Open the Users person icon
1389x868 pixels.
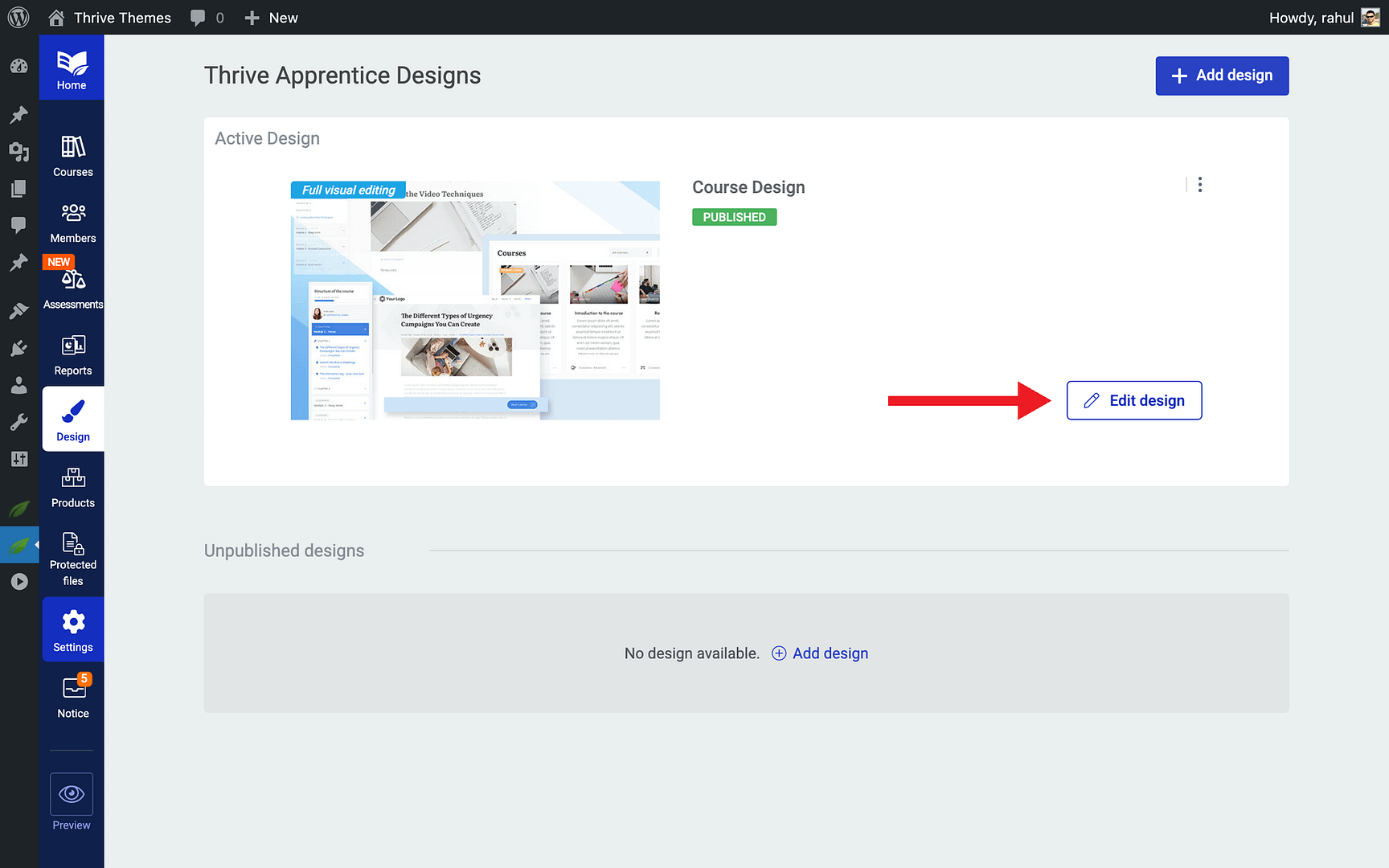tap(18, 385)
